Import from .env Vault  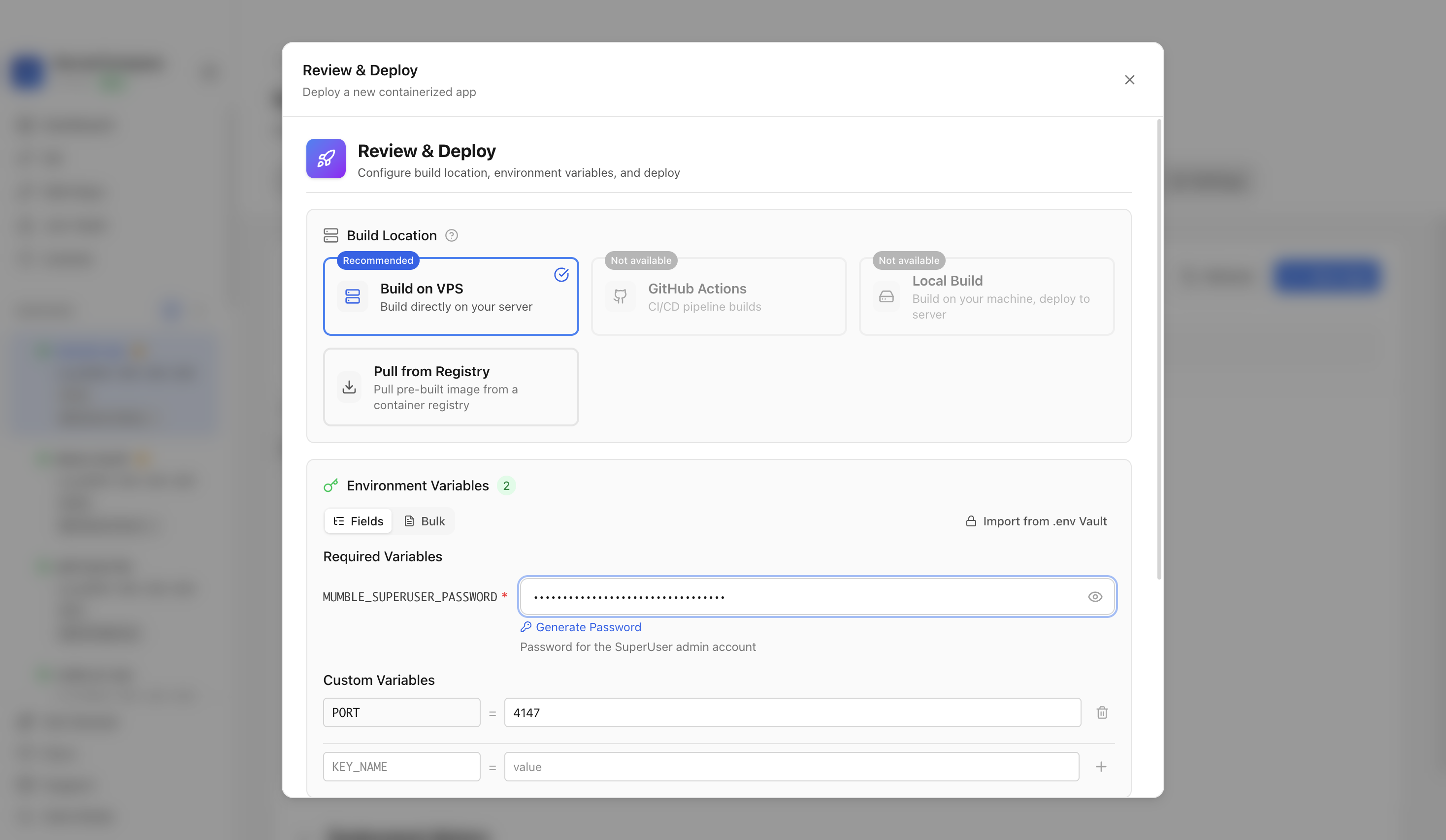pos(1036,521)
